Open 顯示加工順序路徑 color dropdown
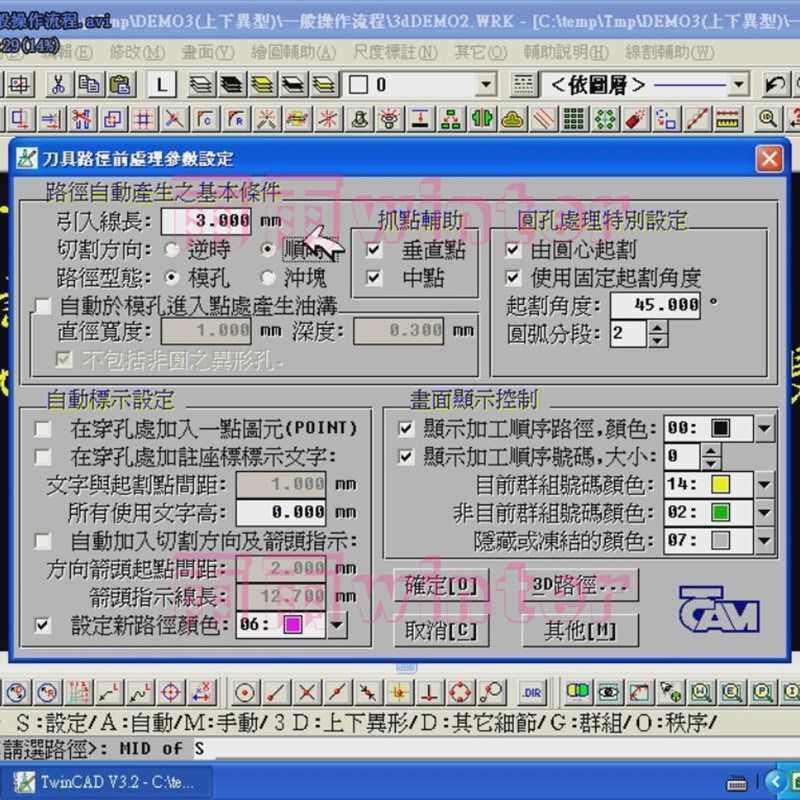The width and height of the screenshot is (800, 800). [x=764, y=428]
